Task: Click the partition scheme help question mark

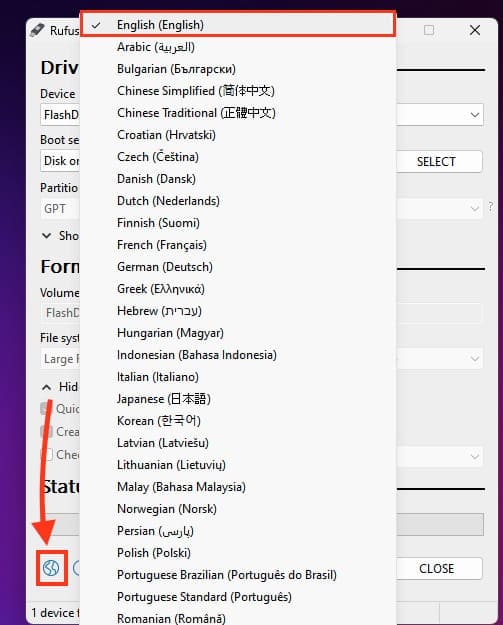Action: pos(491,207)
